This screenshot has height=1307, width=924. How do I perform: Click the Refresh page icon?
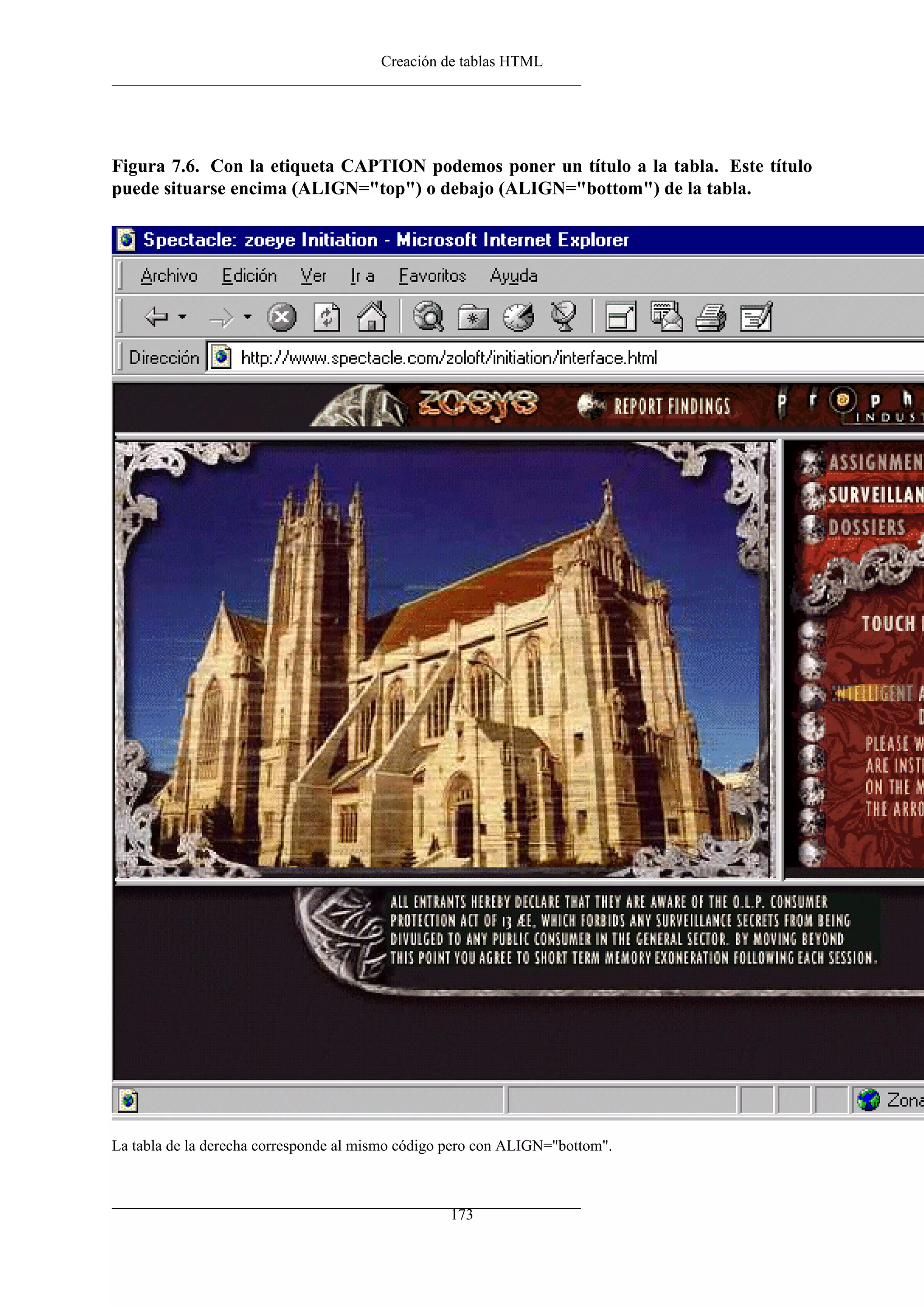327,317
